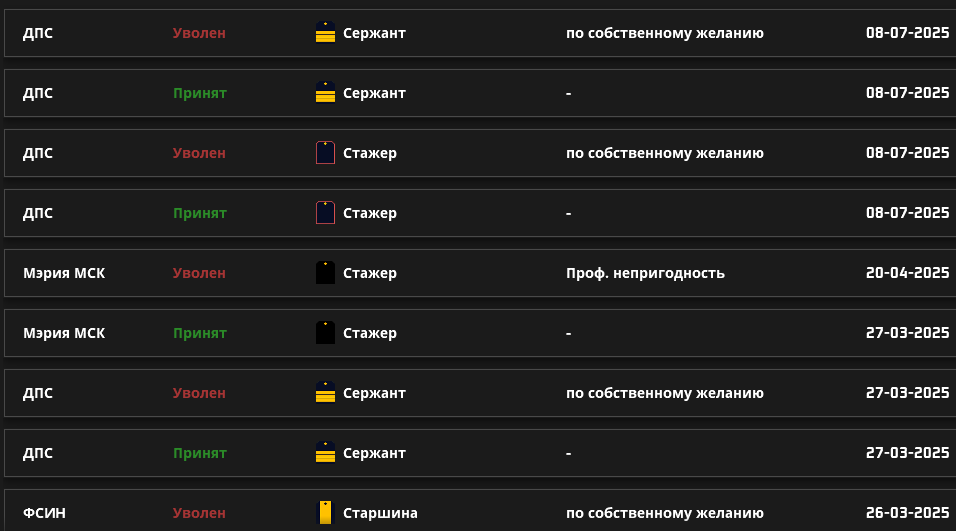Image resolution: width=956 pixels, height=531 pixels.
Task: Click Сержант insignia icon in Принят row dated 08-07-2025
Action: coord(326,93)
